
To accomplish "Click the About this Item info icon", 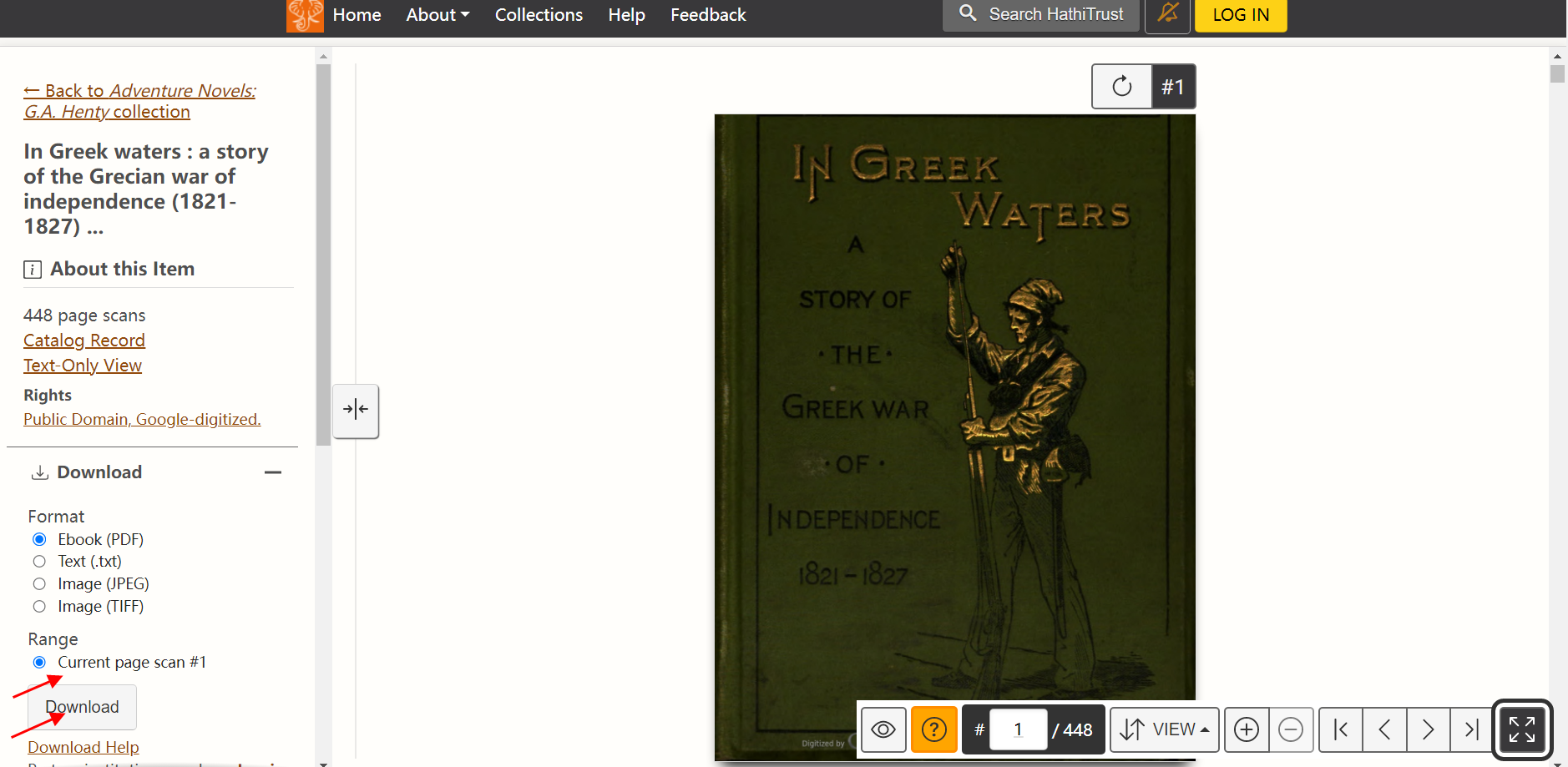I will click(33, 269).
